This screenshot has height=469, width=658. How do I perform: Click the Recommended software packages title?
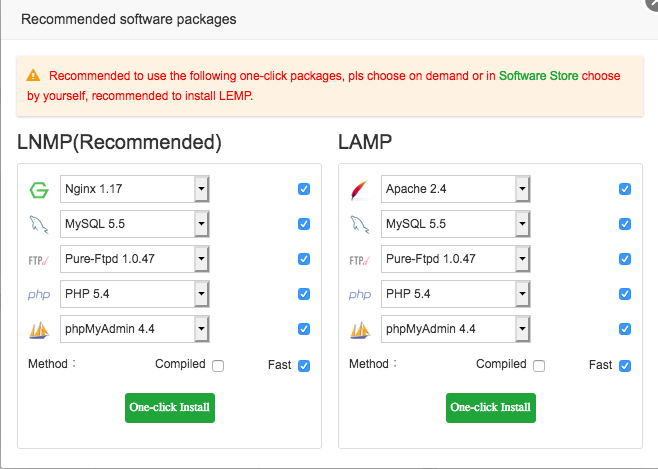point(129,19)
